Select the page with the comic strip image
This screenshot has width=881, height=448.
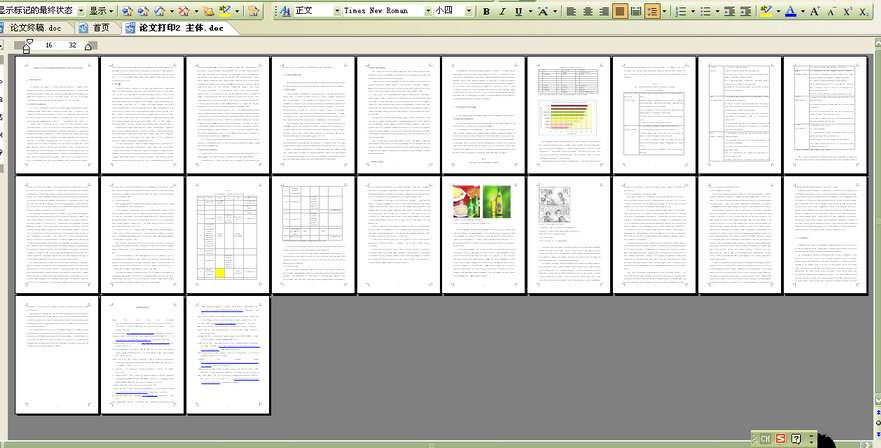569,234
